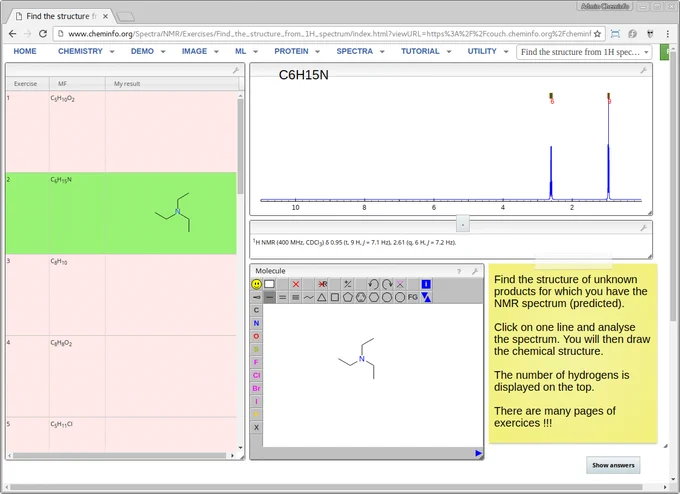Select the carbon C atom button
Viewport: 680px width, 494px height.
(x=256, y=310)
